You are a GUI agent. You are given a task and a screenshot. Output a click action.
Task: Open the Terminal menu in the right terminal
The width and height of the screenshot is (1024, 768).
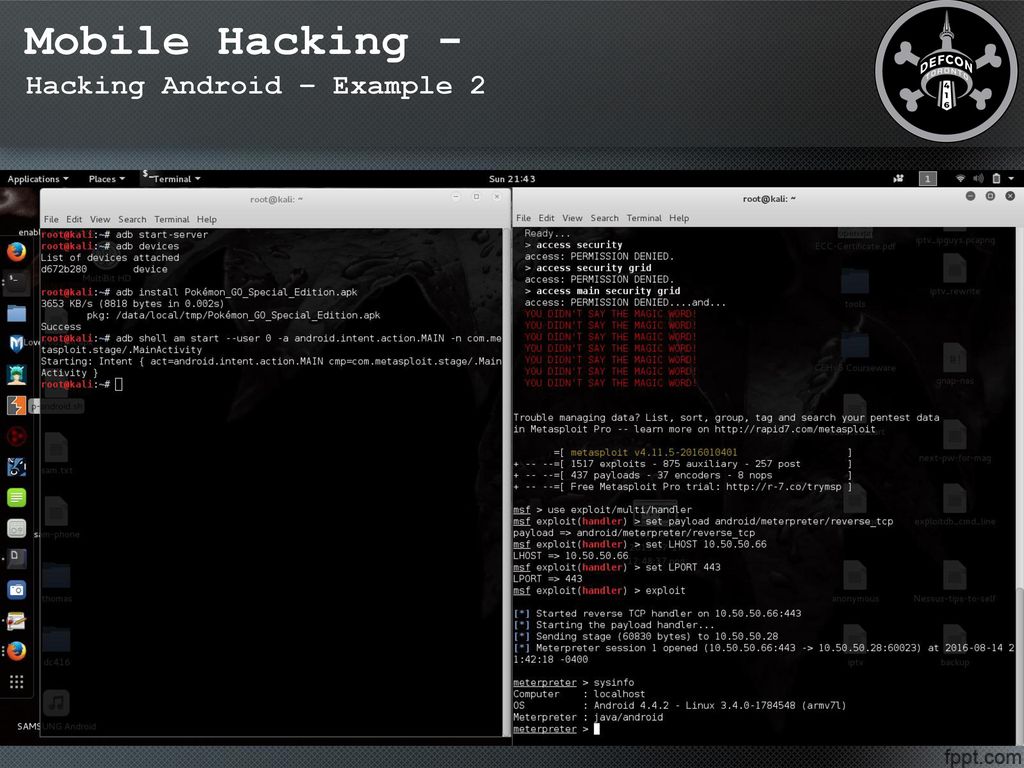(x=644, y=218)
